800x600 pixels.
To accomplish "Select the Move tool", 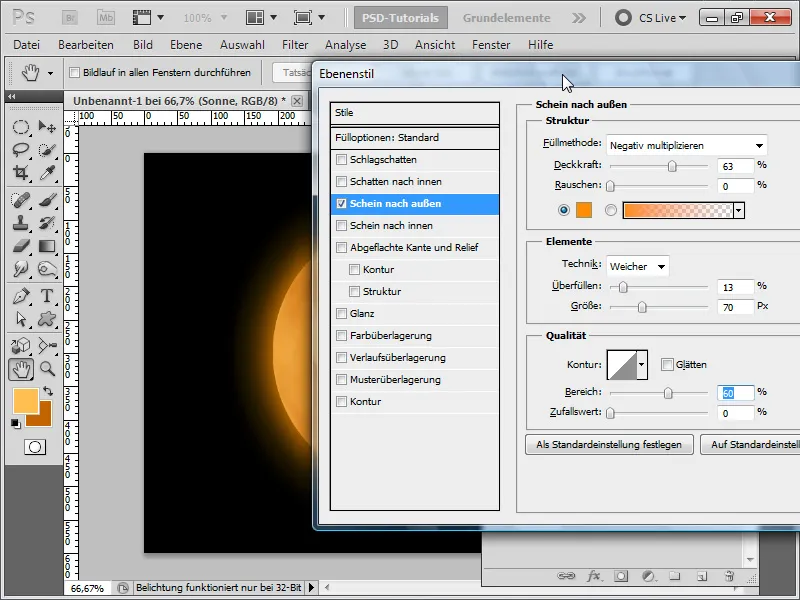I will click(47, 127).
